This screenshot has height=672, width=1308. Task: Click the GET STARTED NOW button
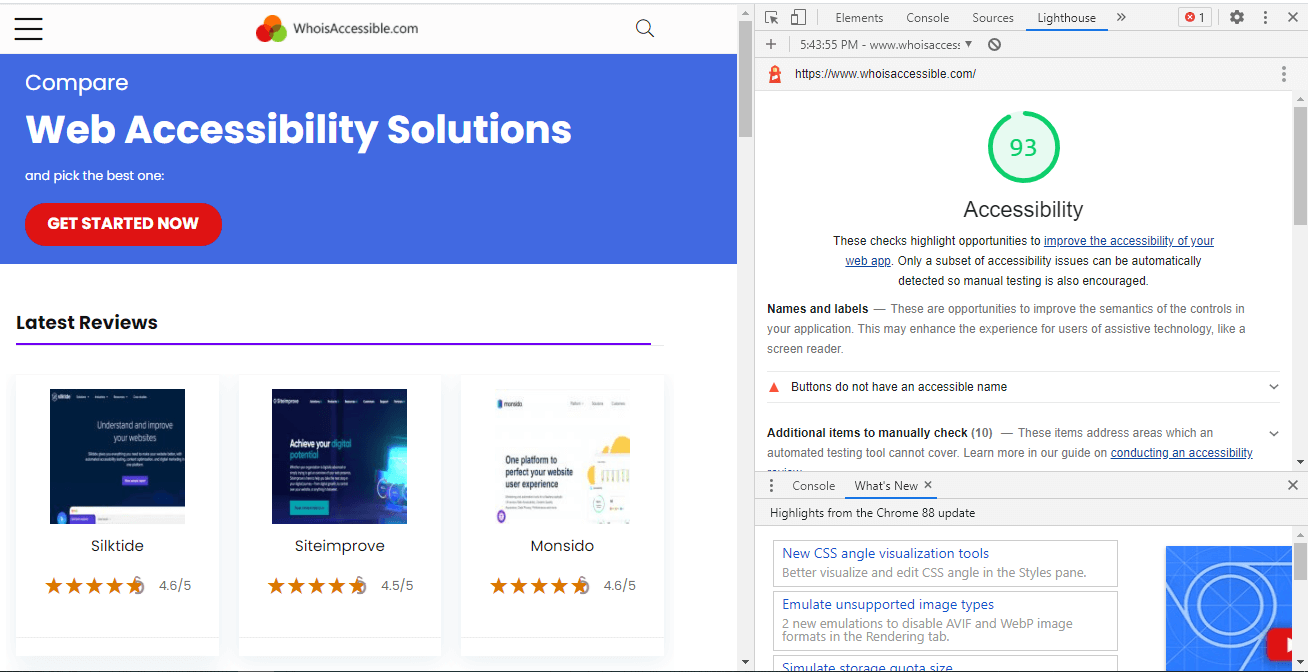123,224
